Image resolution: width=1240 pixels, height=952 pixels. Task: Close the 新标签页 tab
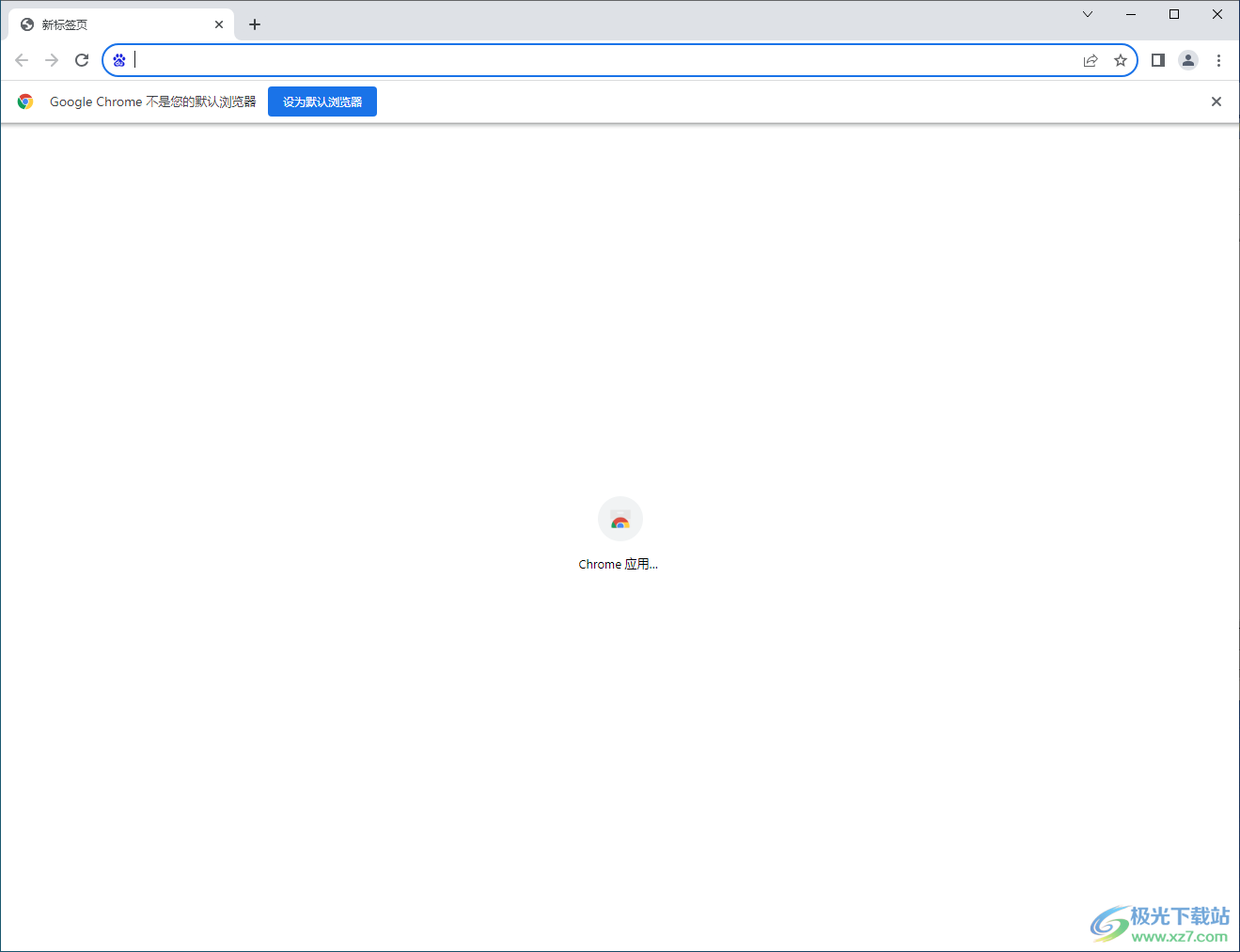click(x=219, y=24)
